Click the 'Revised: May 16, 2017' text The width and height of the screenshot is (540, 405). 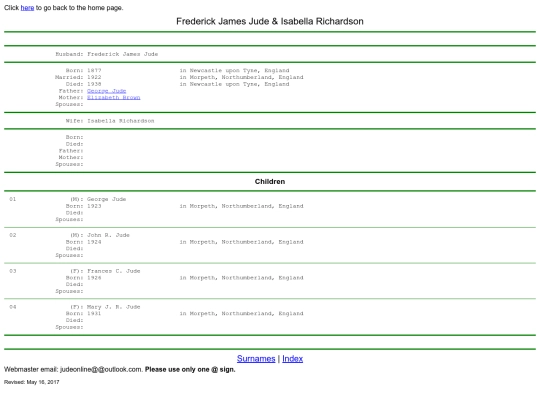[32, 382]
